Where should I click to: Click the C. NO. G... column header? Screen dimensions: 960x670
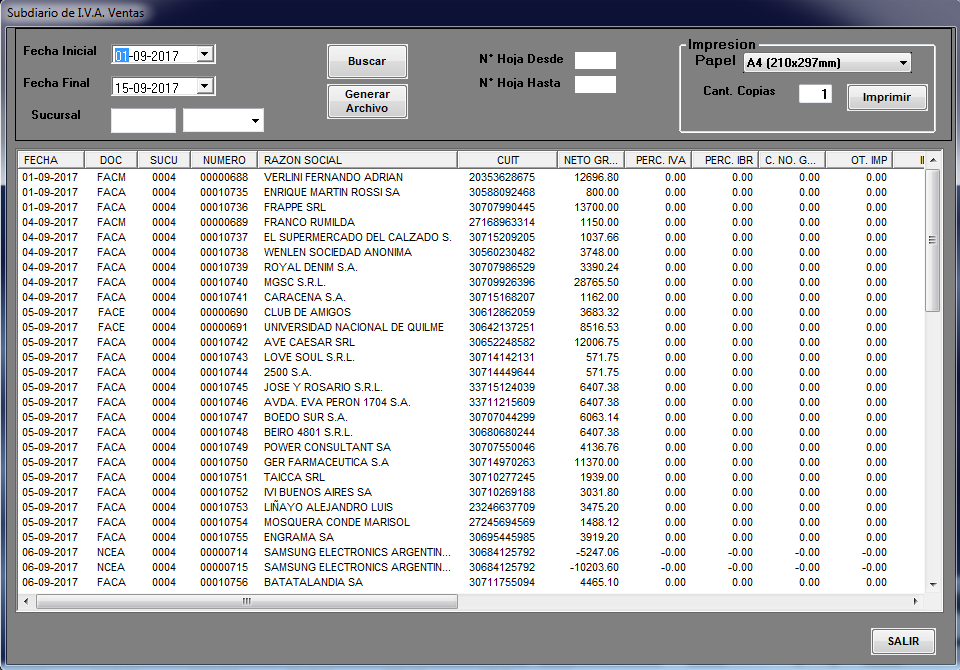(x=792, y=160)
